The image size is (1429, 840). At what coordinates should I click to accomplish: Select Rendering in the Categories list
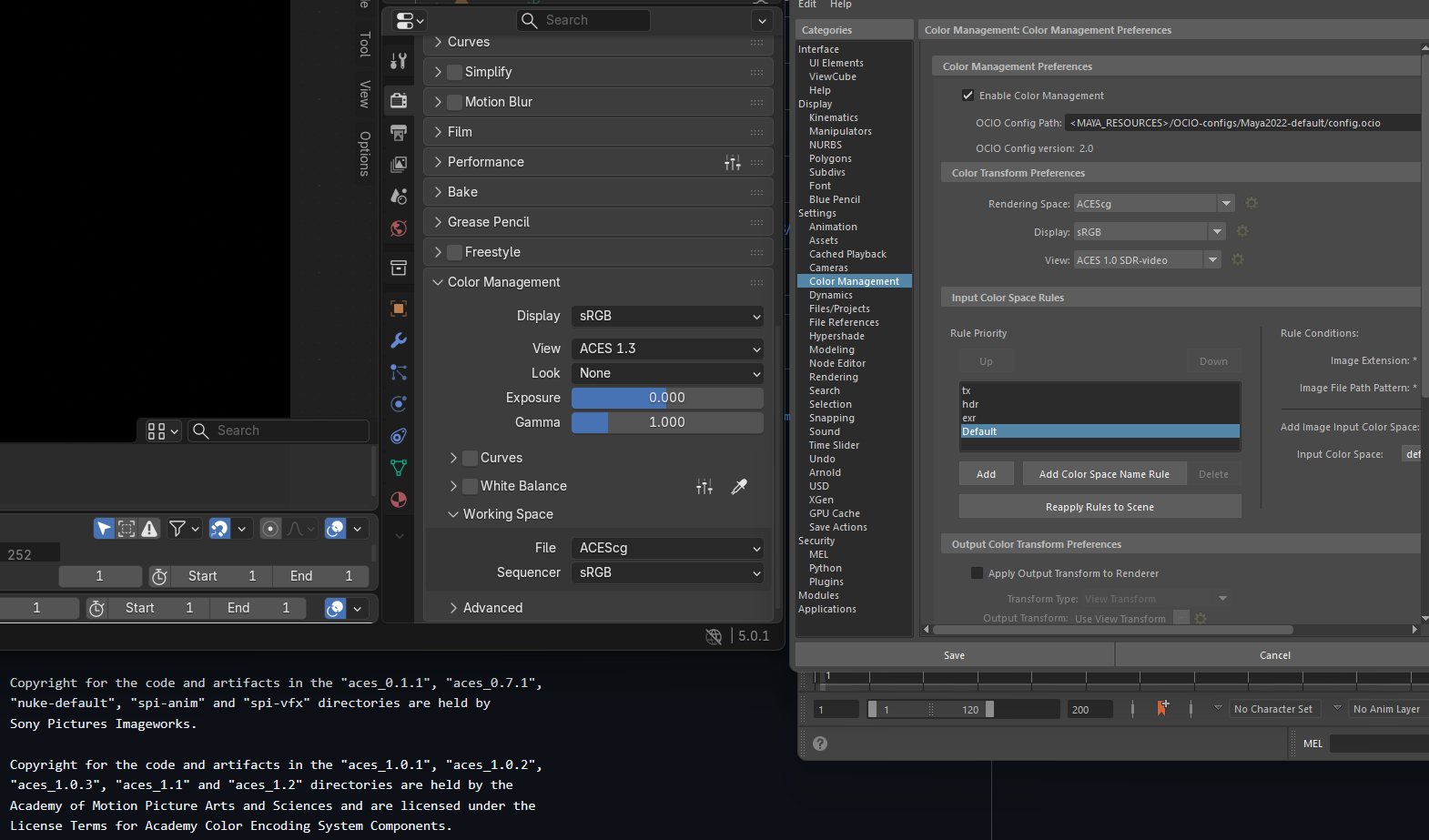(833, 377)
